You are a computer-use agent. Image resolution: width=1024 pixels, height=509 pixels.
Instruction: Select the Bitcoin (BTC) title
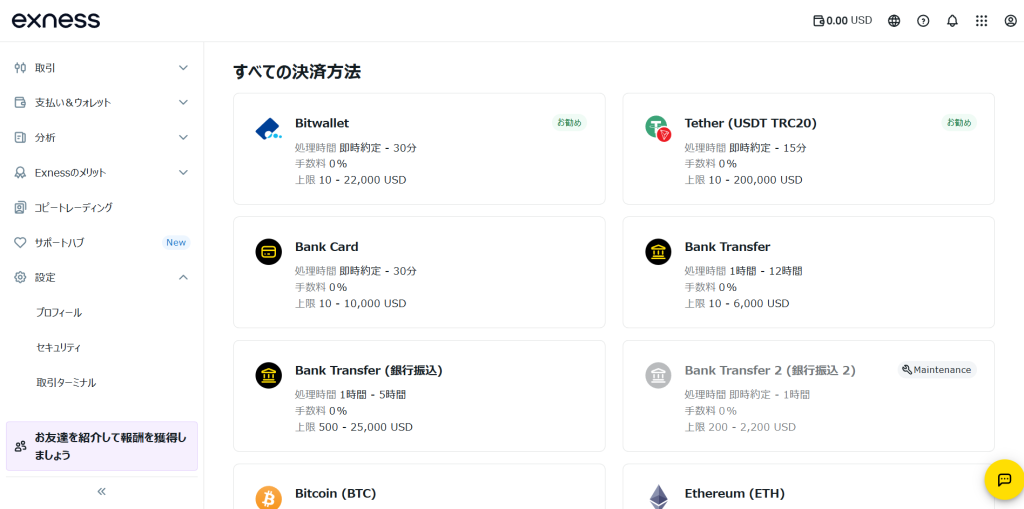(x=336, y=493)
